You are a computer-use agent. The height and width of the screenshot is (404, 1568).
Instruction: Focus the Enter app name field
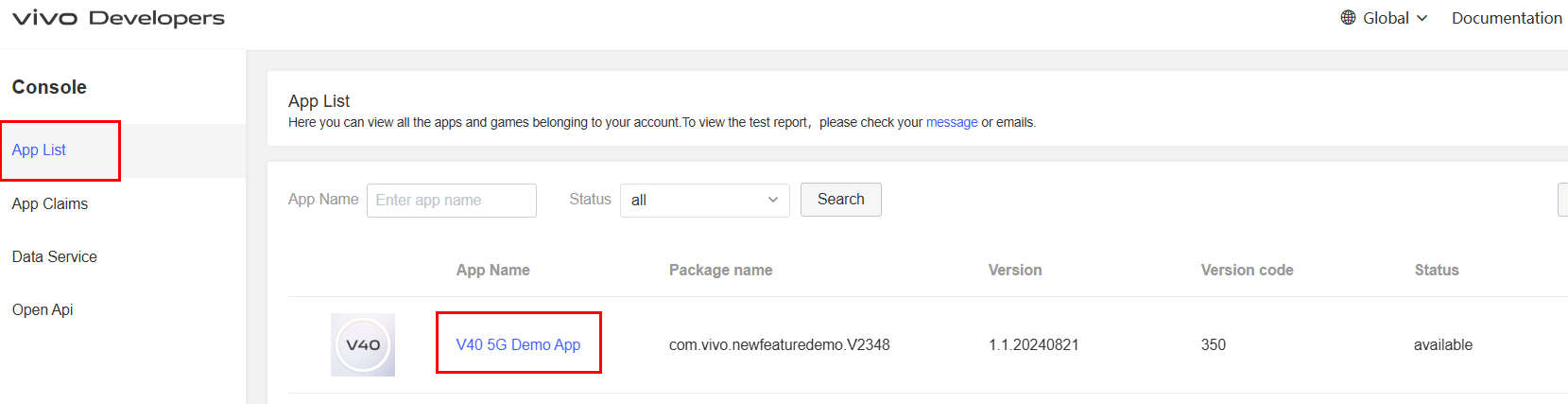pos(452,201)
